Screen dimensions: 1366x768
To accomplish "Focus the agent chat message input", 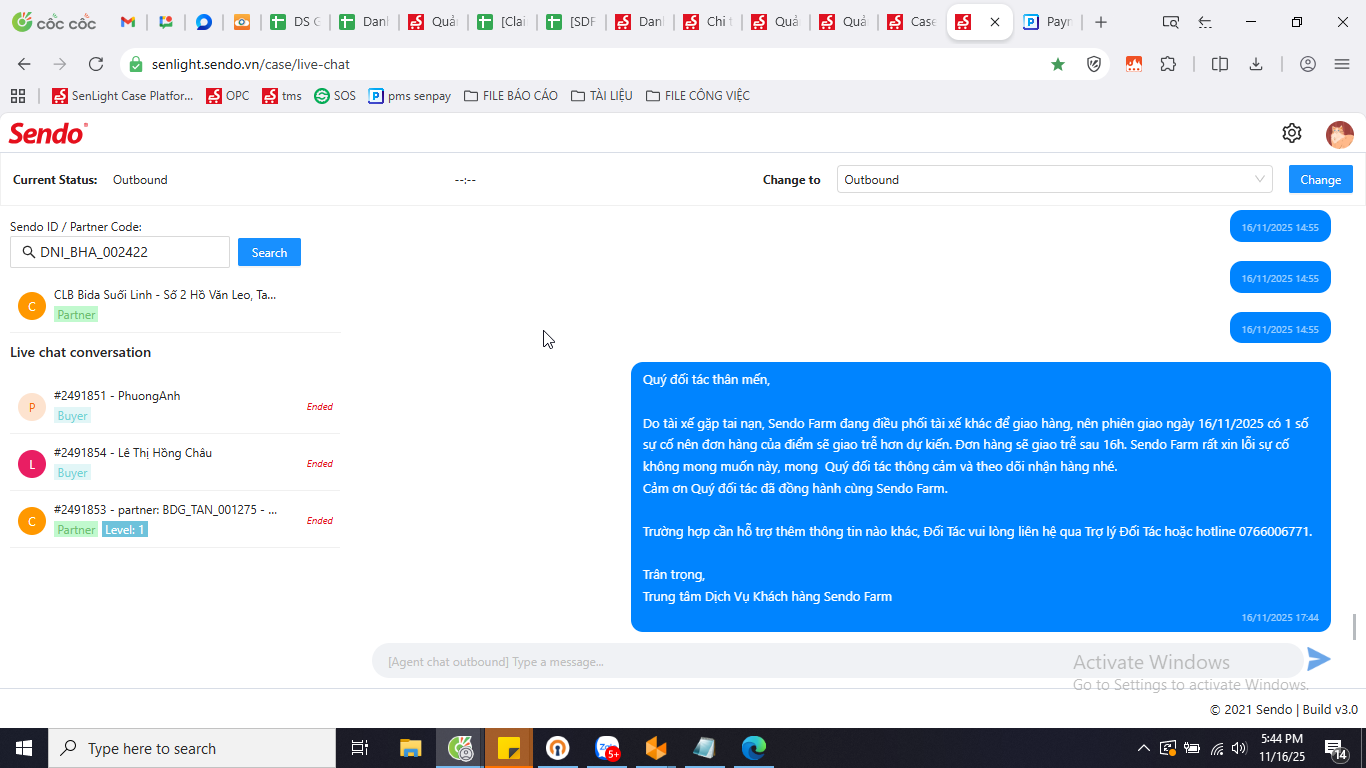I will [x=838, y=661].
